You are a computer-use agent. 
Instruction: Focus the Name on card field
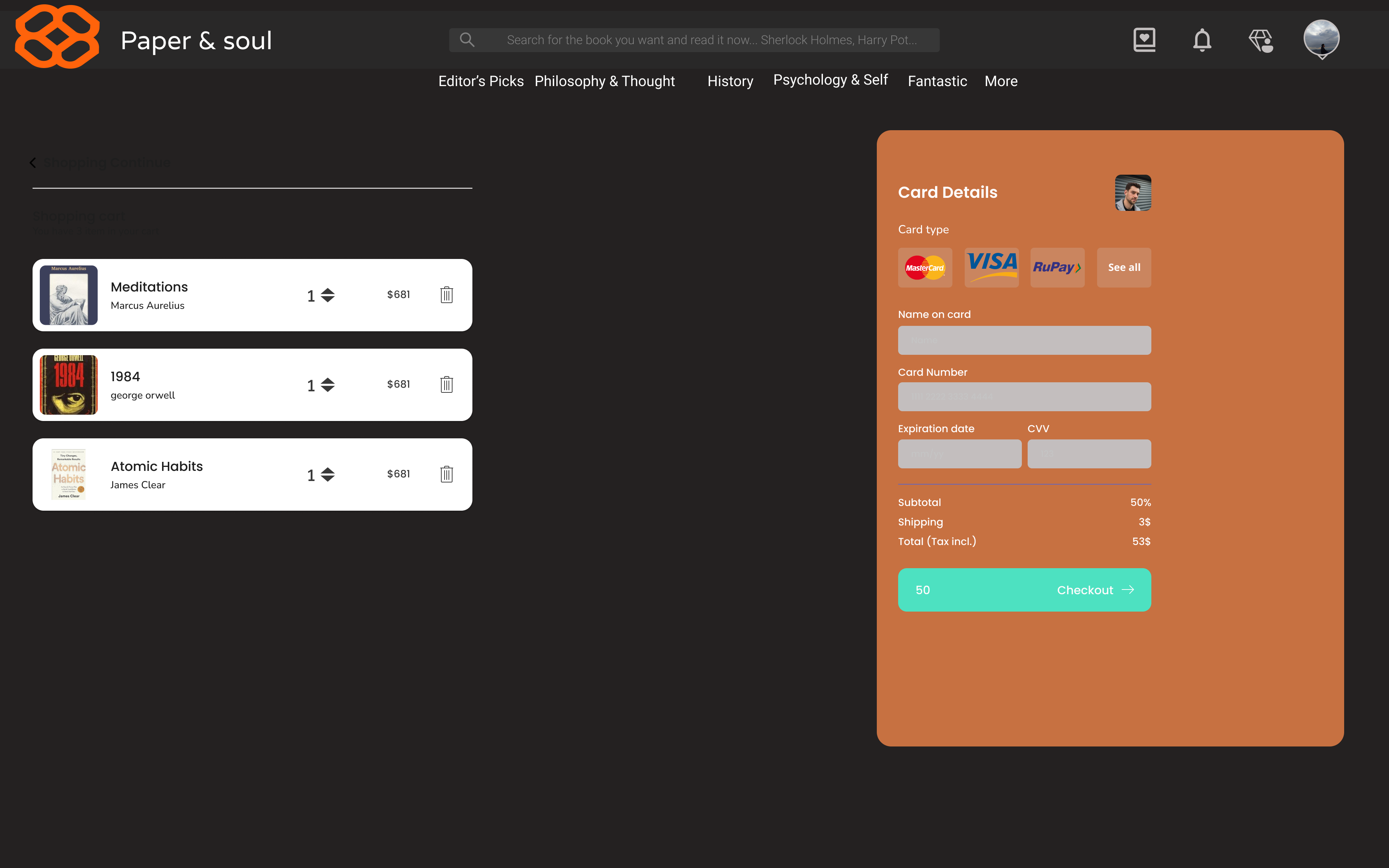tap(1024, 340)
